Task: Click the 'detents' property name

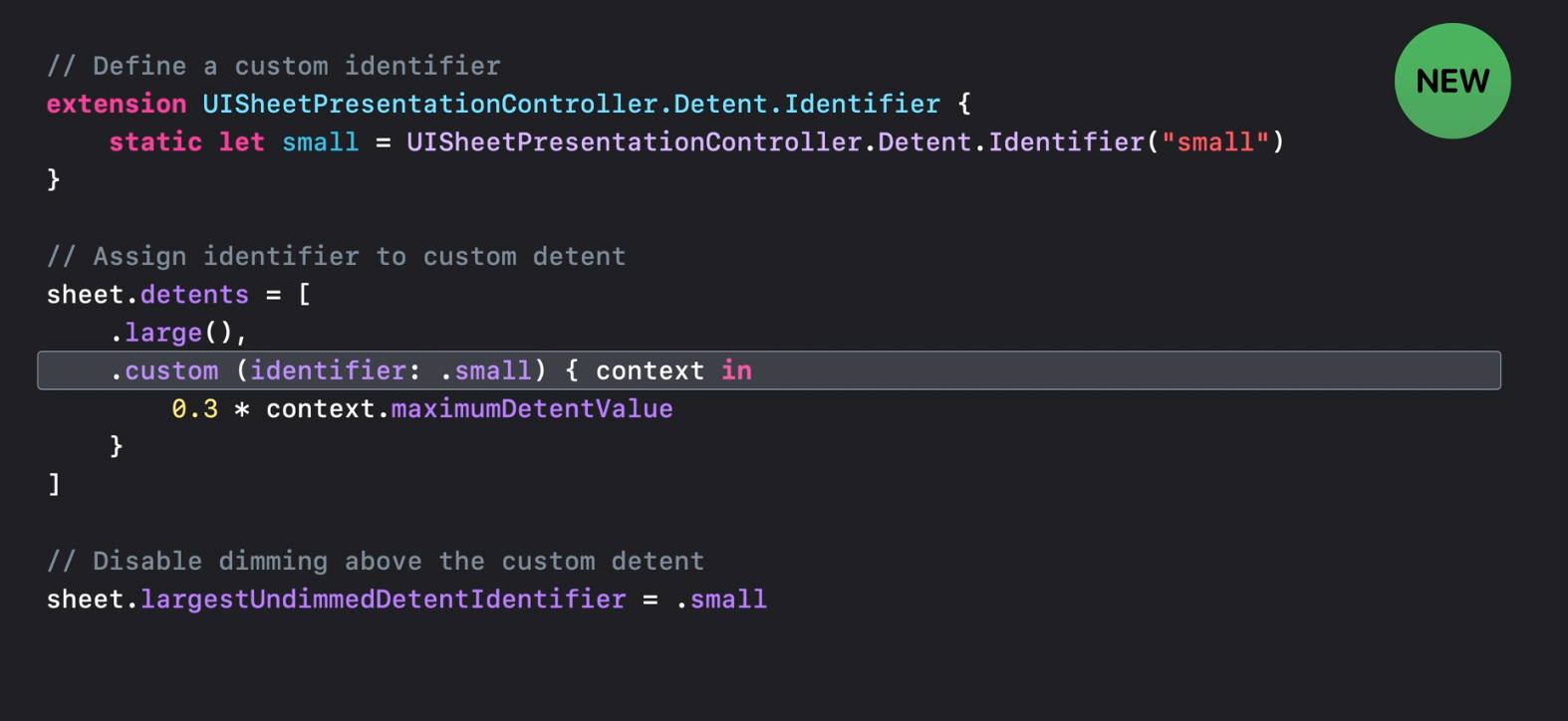Action: tap(194, 295)
